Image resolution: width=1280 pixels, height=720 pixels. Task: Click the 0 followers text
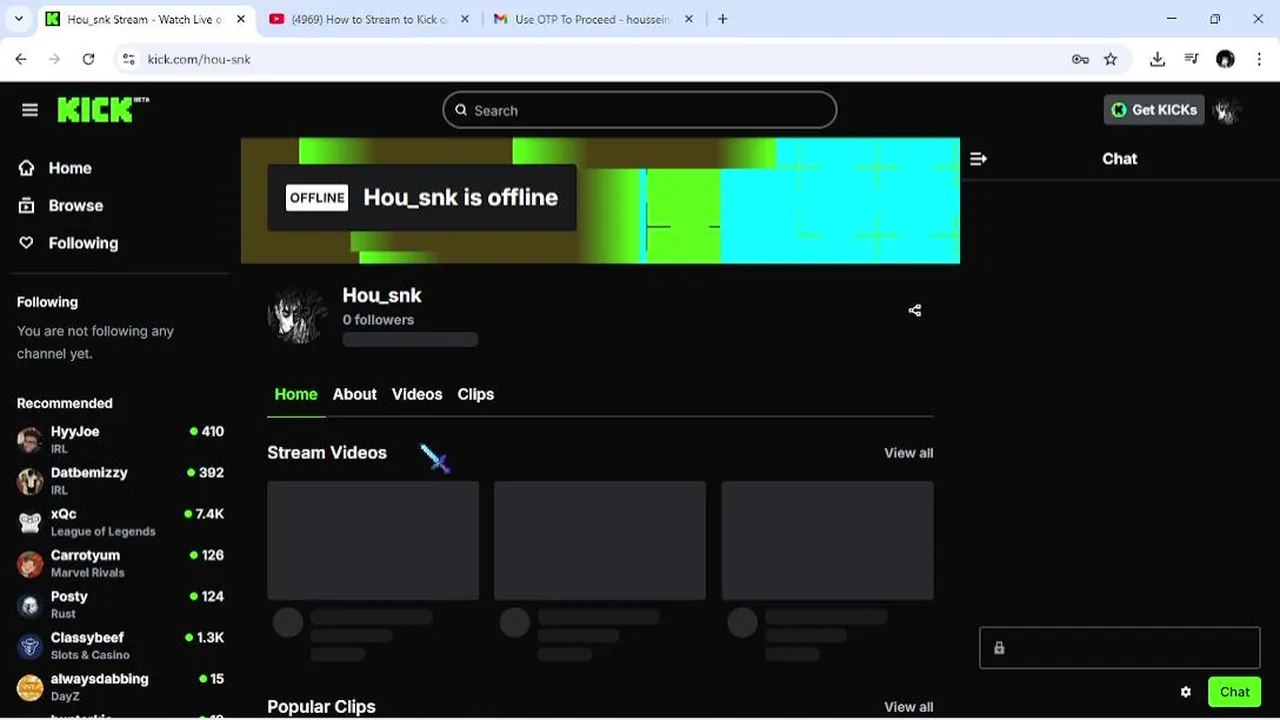(378, 320)
